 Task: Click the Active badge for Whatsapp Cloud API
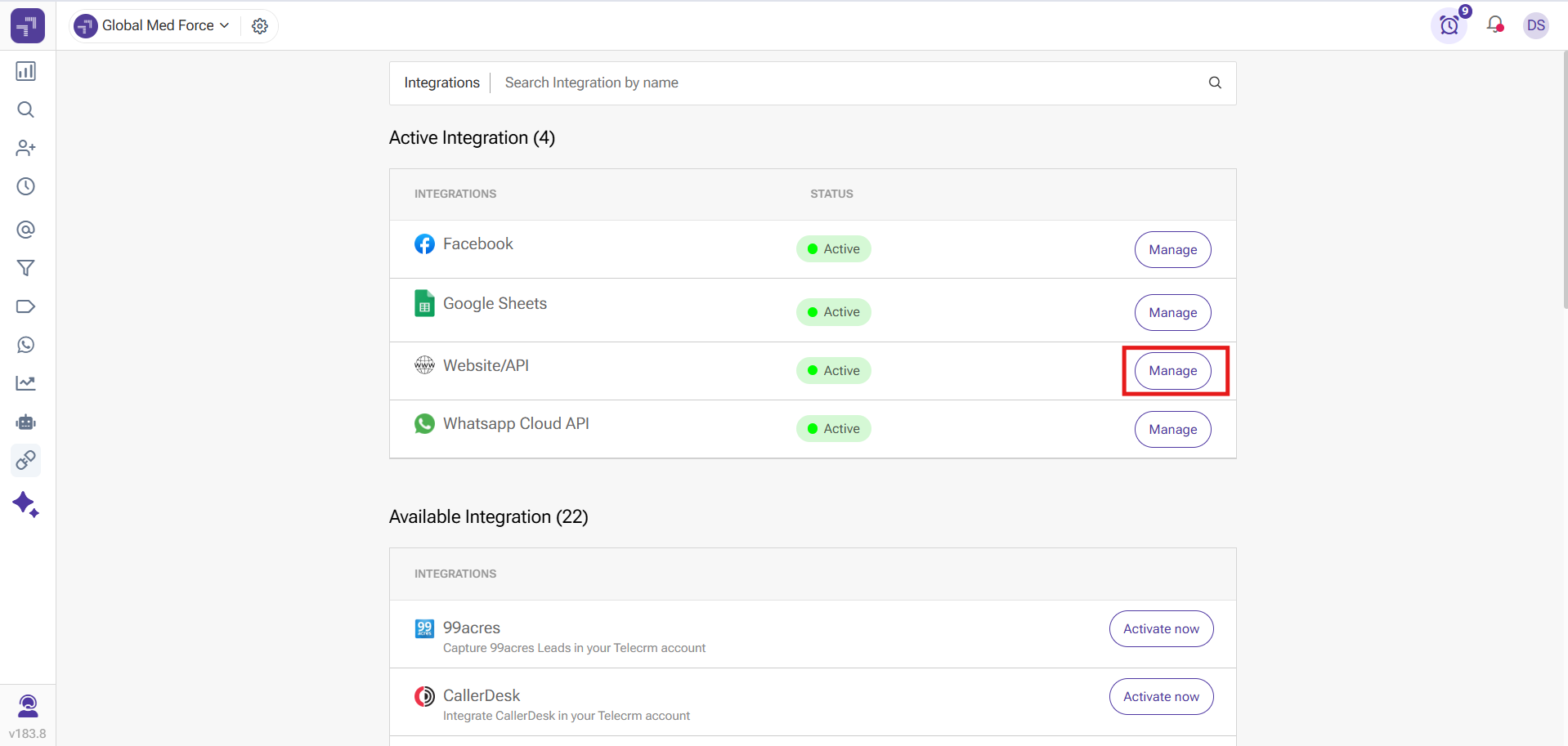(x=833, y=428)
